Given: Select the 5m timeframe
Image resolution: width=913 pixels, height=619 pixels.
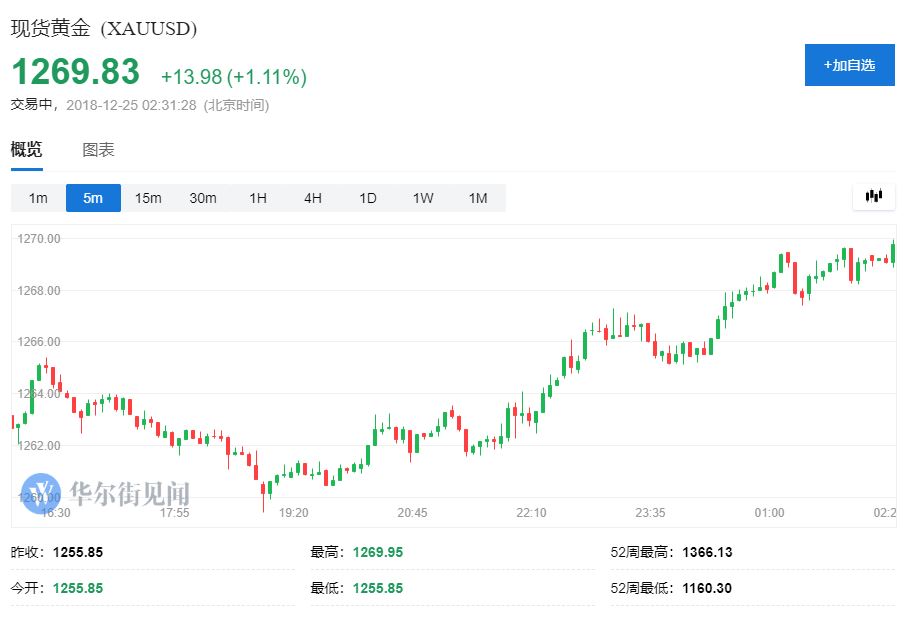Looking at the screenshot, I should pos(93,198).
